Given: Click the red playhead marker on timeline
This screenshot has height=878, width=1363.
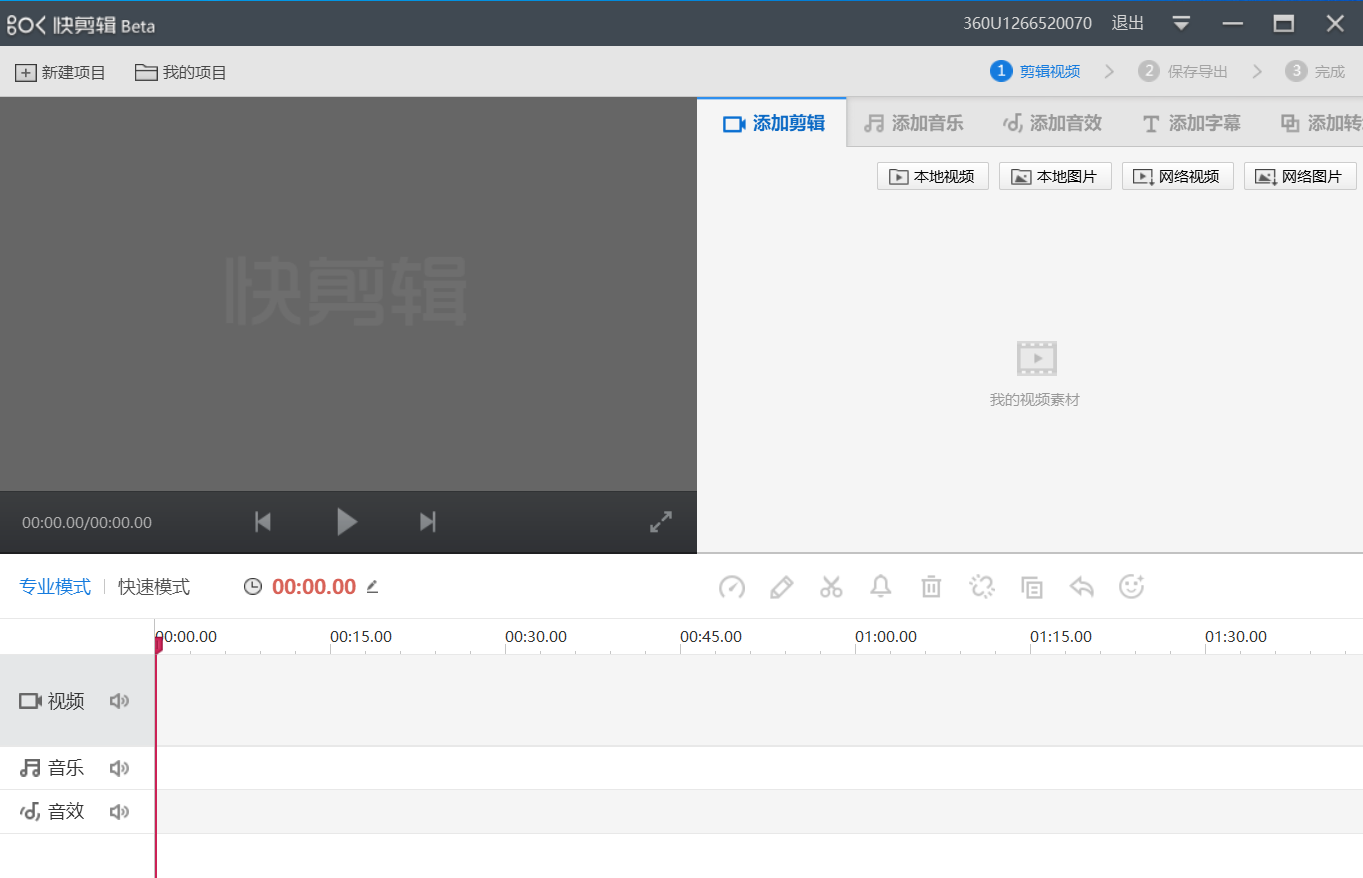Looking at the screenshot, I should [x=158, y=645].
